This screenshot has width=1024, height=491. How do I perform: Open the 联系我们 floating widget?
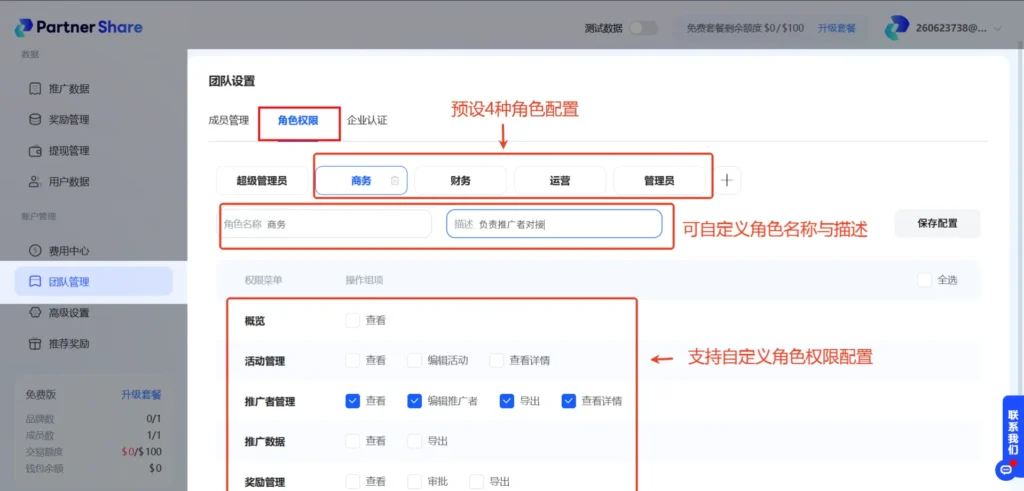(1011, 432)
